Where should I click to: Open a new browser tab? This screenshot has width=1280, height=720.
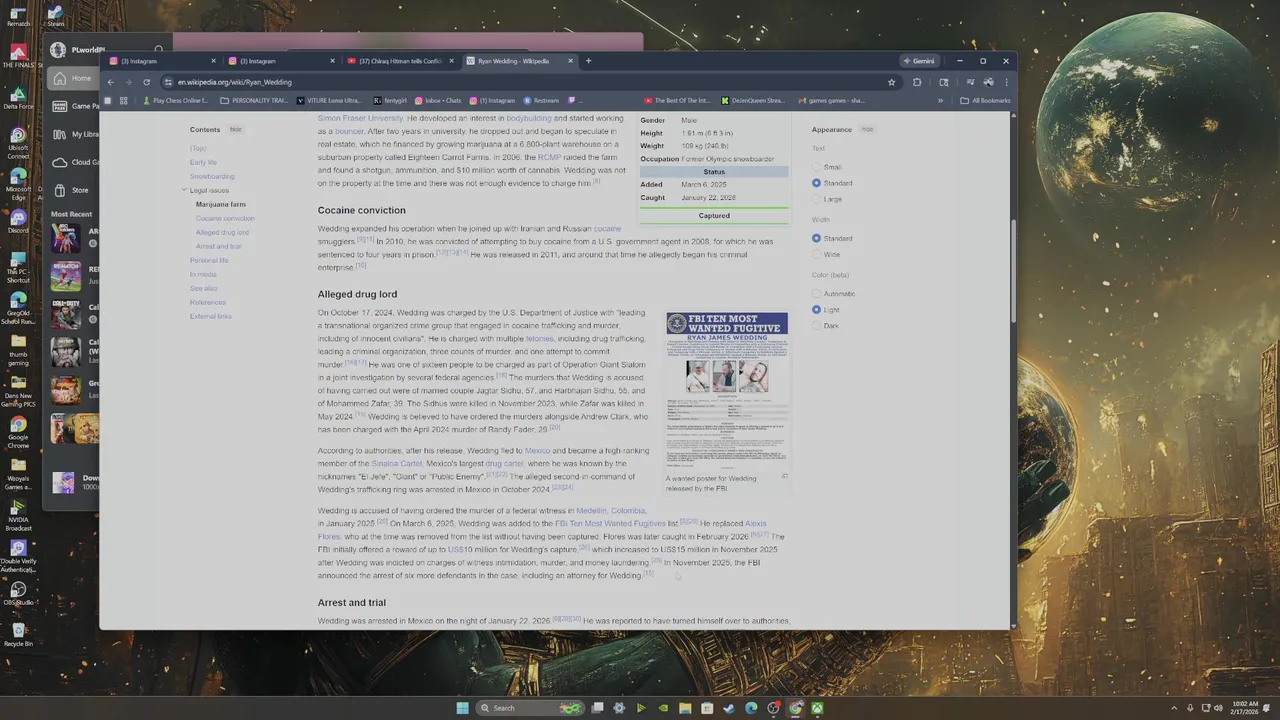[x=588, y=61]
